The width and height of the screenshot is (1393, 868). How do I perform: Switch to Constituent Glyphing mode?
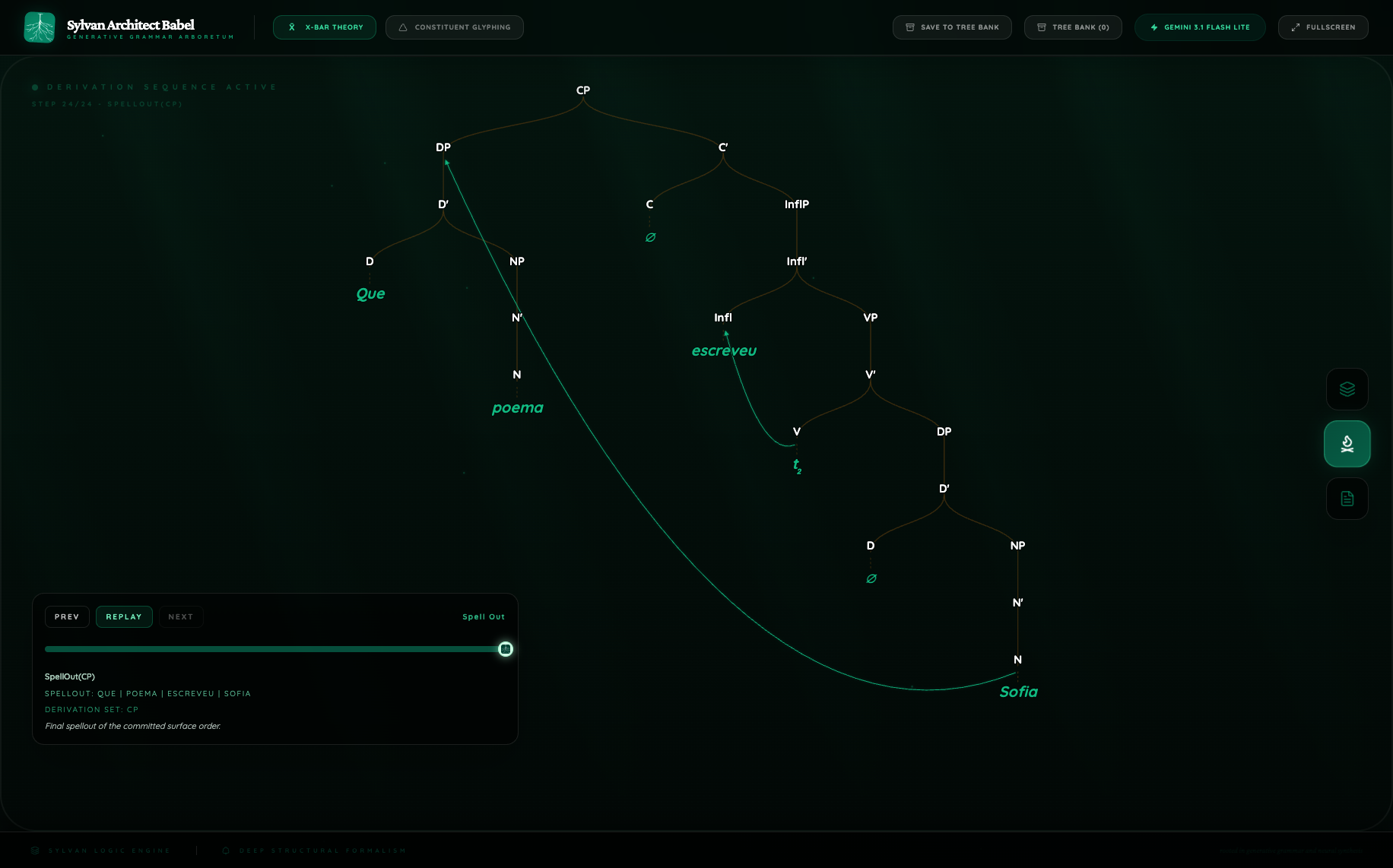tap(454, 27)
